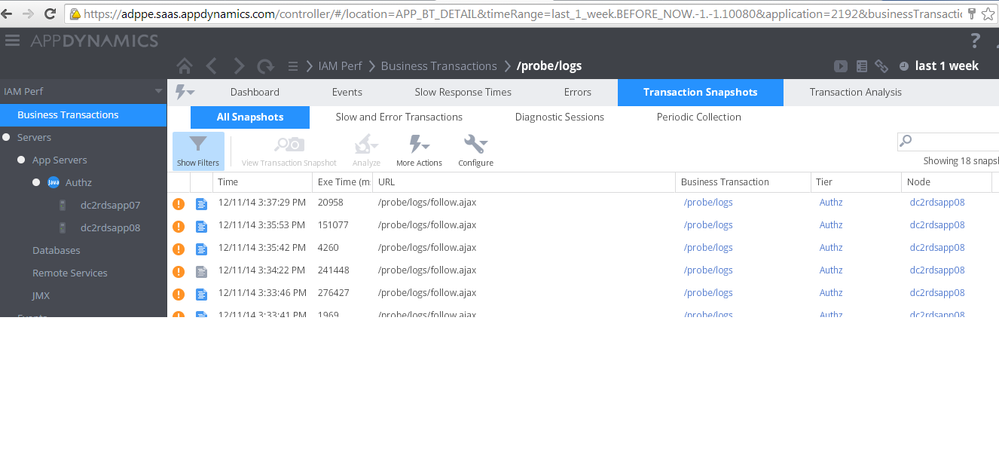999x470 pixels.
Task: Collapse the Authz tier node
Action: pyautogui.click(x=36, y=183)
